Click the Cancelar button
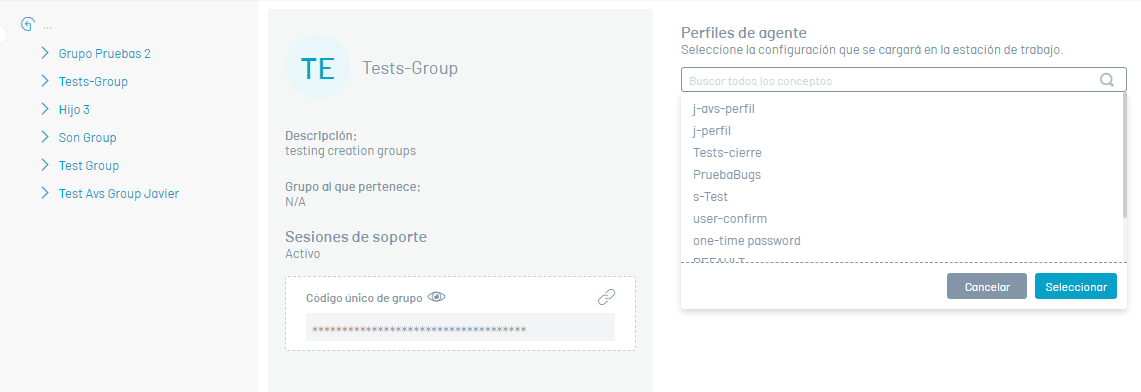1141x392 pixels. tap(987, 287)
